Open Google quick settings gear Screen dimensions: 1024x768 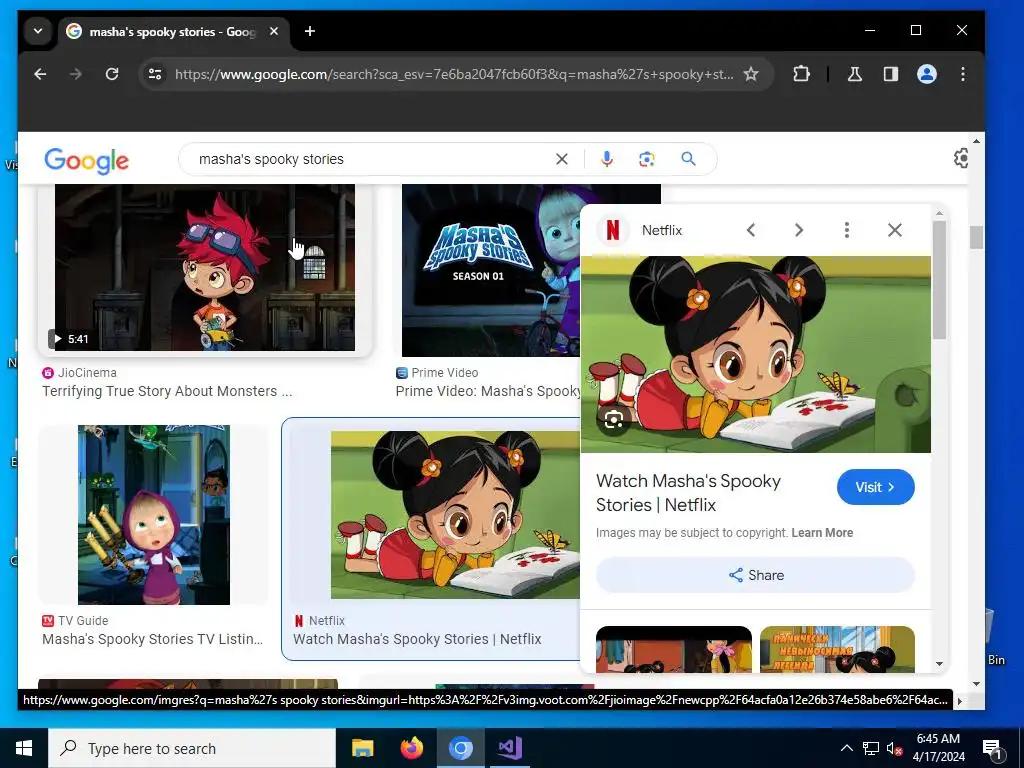point(961,158)
